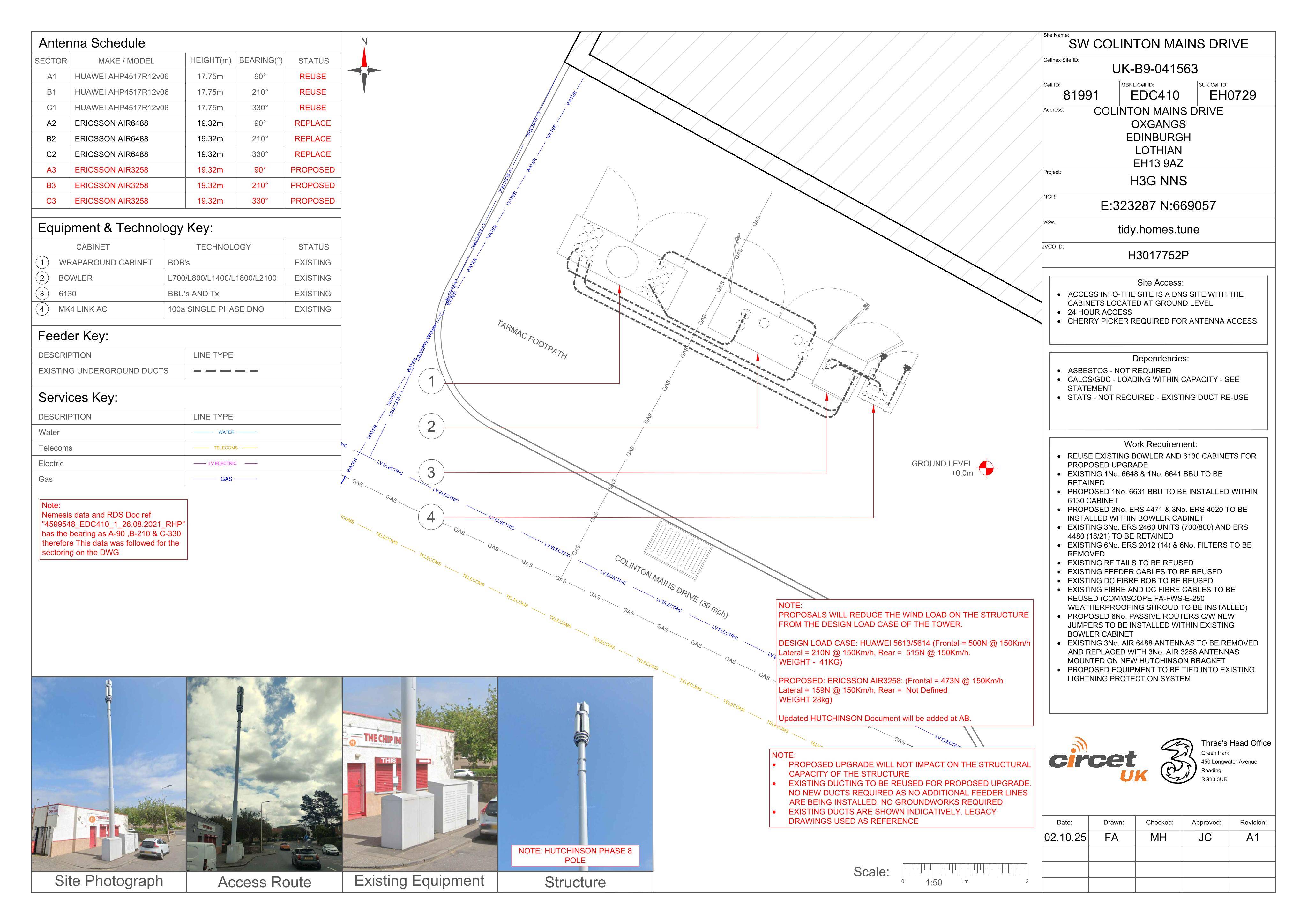The width and height of the screenshot is (1307, 924).
Task: Click the 'BEARING(°)' column header
Action: click(x=260, y=60)
